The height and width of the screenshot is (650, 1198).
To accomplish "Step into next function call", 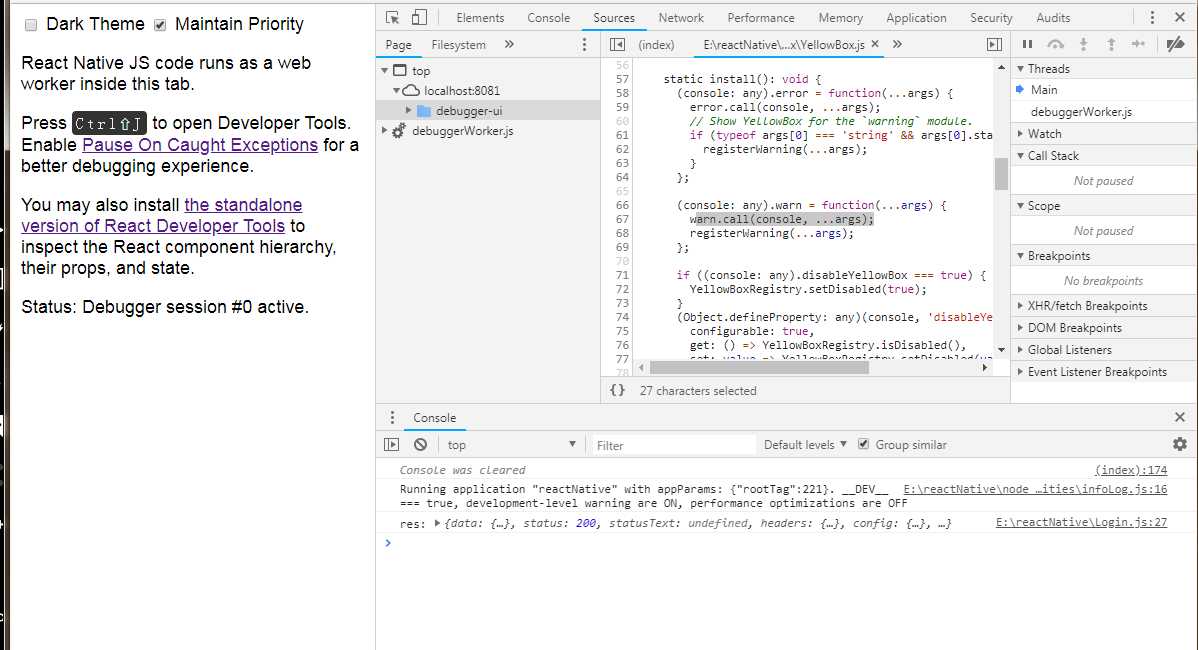I will 1083,44.
